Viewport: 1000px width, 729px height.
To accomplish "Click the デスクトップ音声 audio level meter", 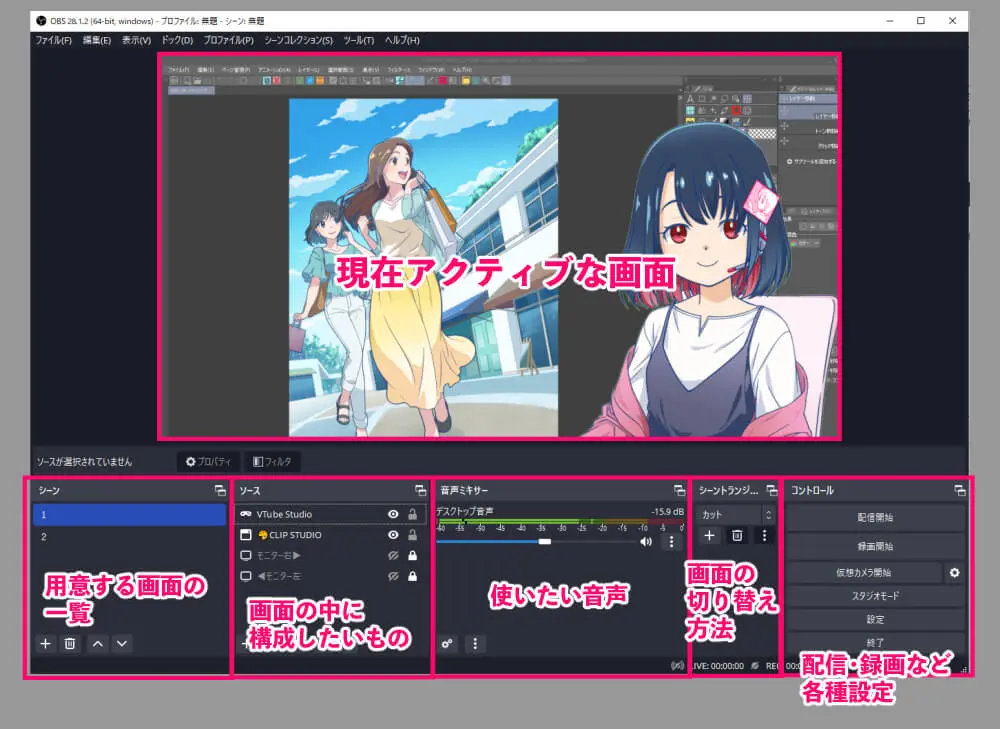I will (561, 523).
